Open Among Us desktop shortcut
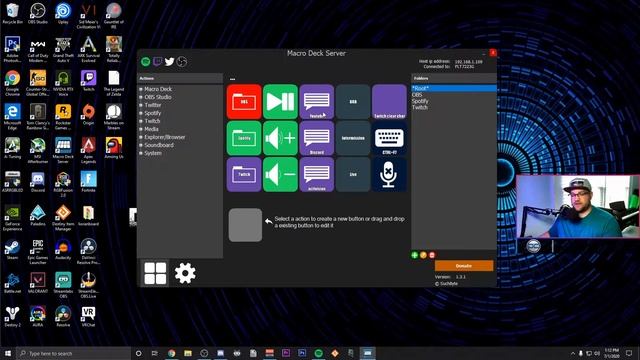Screen dimensions: 640x360 coord(113,148)
